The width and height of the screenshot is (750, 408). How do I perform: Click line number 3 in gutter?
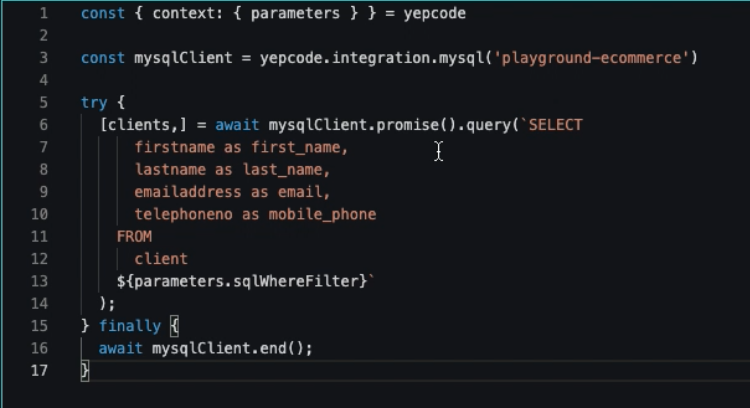pos(44,58)
